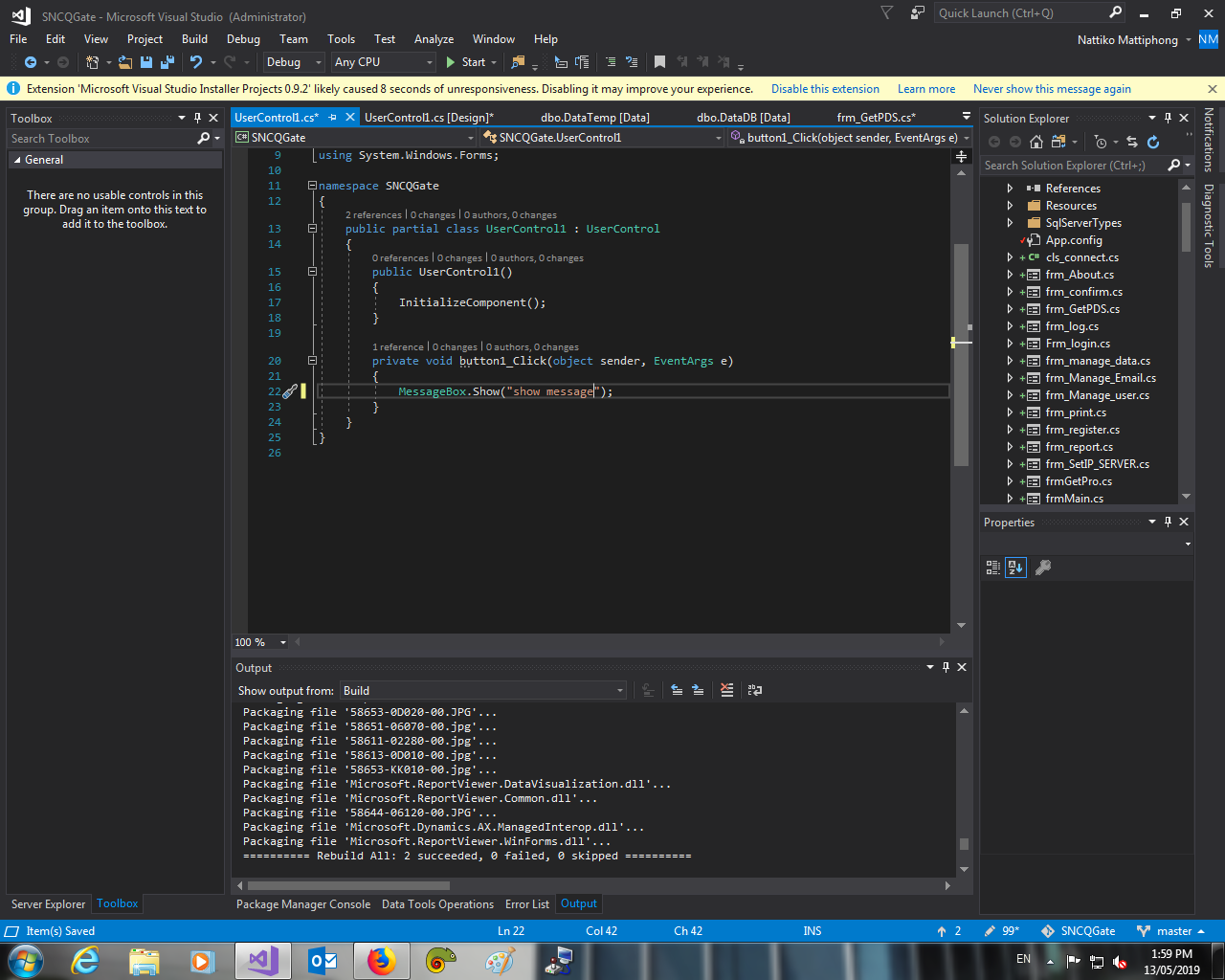Screen dimensions: 1225x980
Task: Click the Pending Changes Filter clock icon
Action: click(1101, 142)
